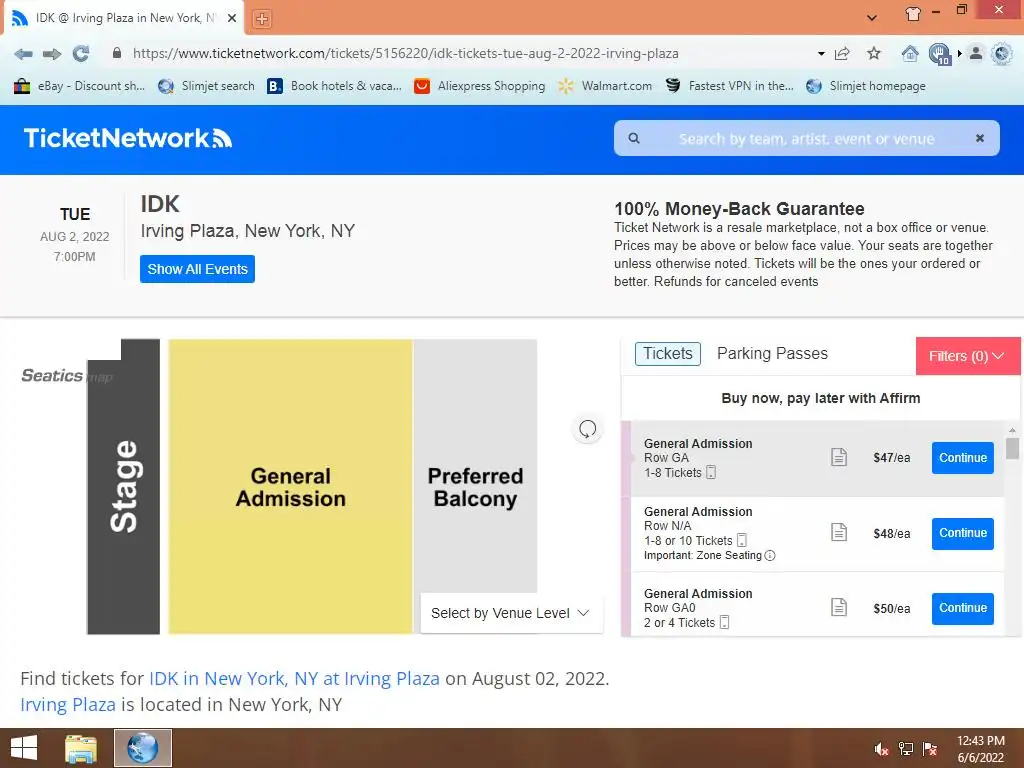Reload the page with refresh icon

[x=81, y=54]
